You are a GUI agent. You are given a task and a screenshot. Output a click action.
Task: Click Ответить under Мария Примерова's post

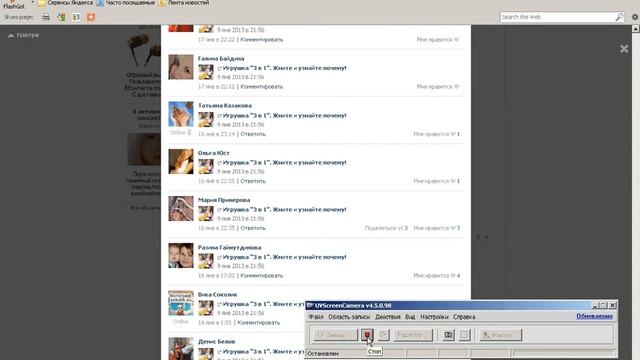[253, 228]
